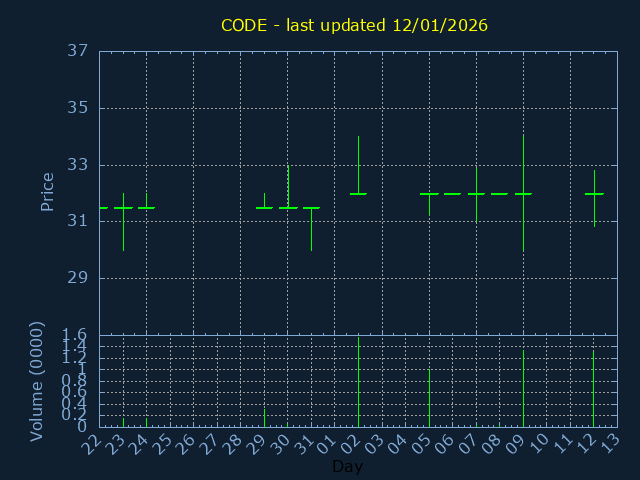
Task: Select the price candle for day 09
Action: tap(523, 194)
